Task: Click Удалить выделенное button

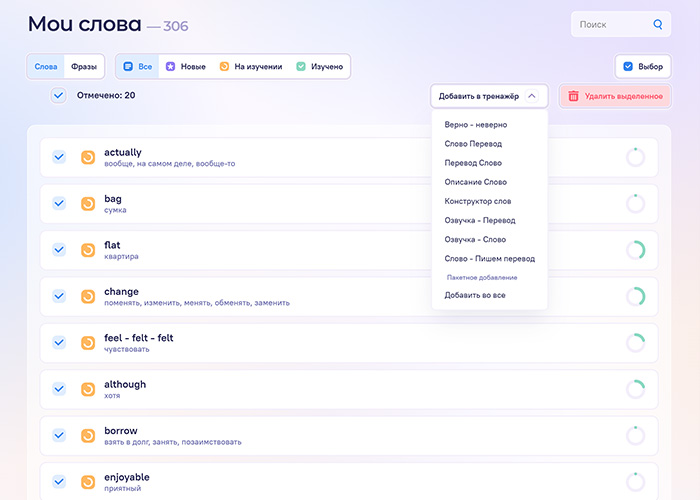Action: (x=615, y=96)
